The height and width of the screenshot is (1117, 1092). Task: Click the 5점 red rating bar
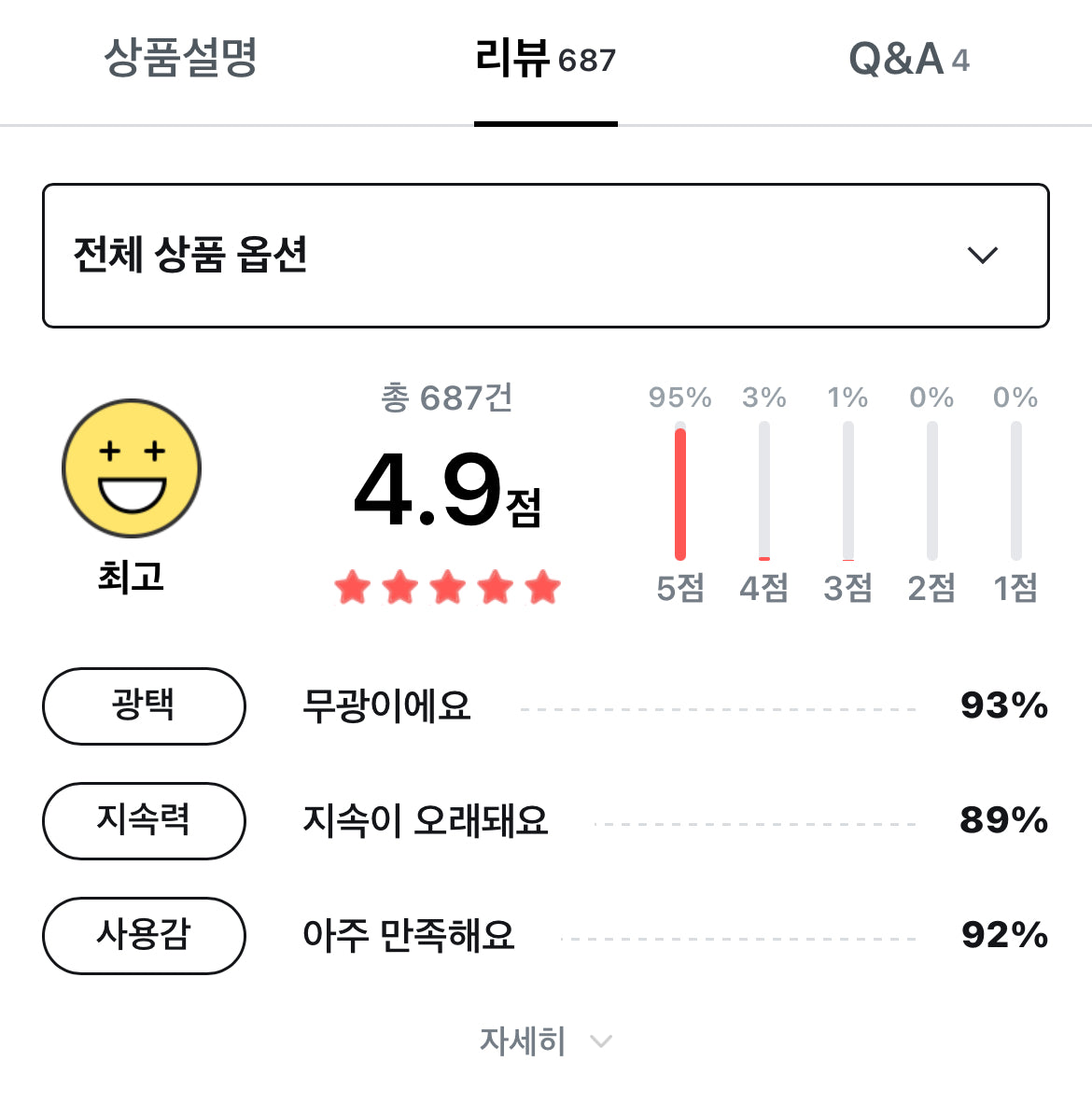click(680, 491)
